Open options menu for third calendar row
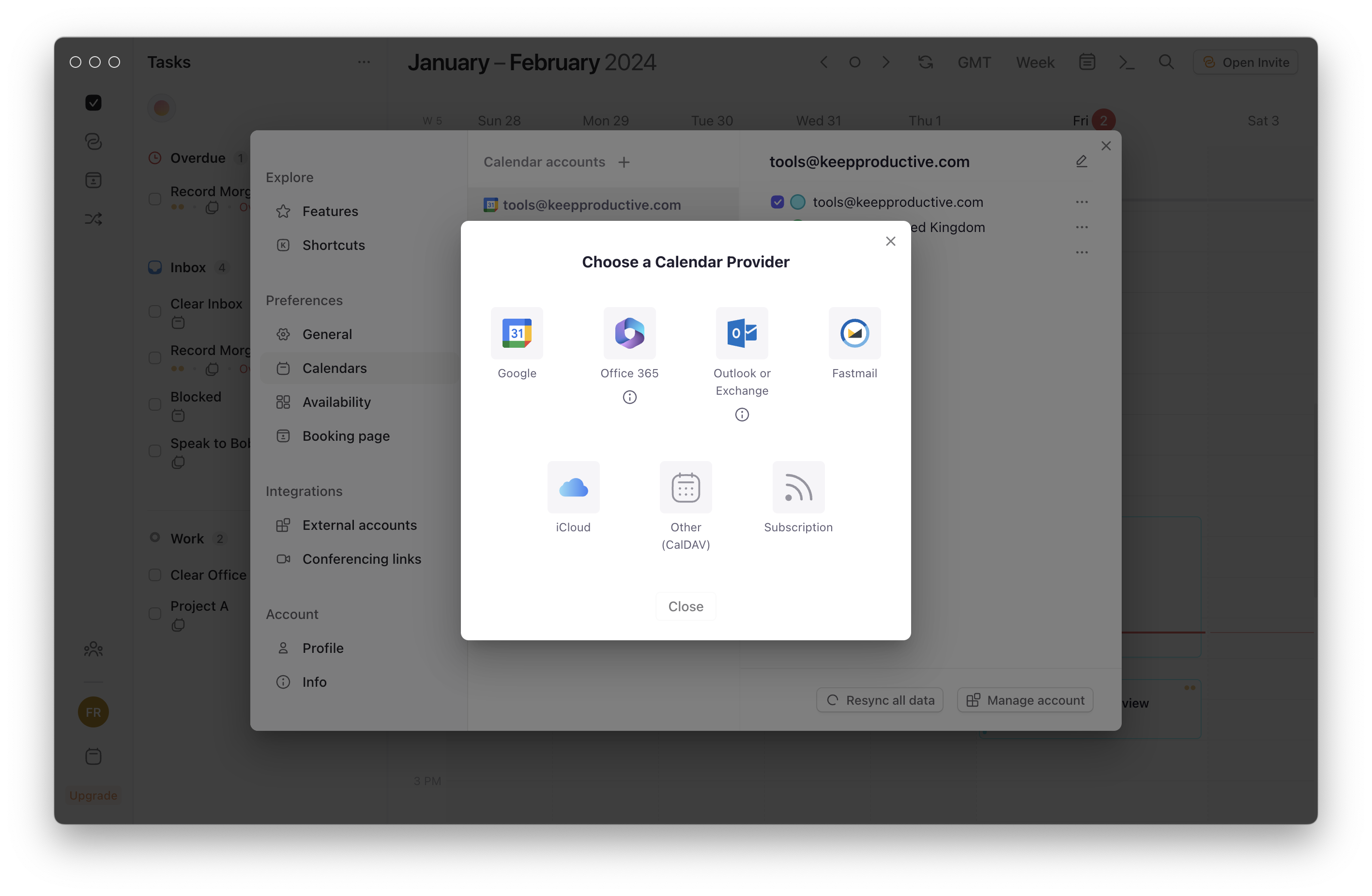This screenshot has width=1372, height=896. (1082, 252)
